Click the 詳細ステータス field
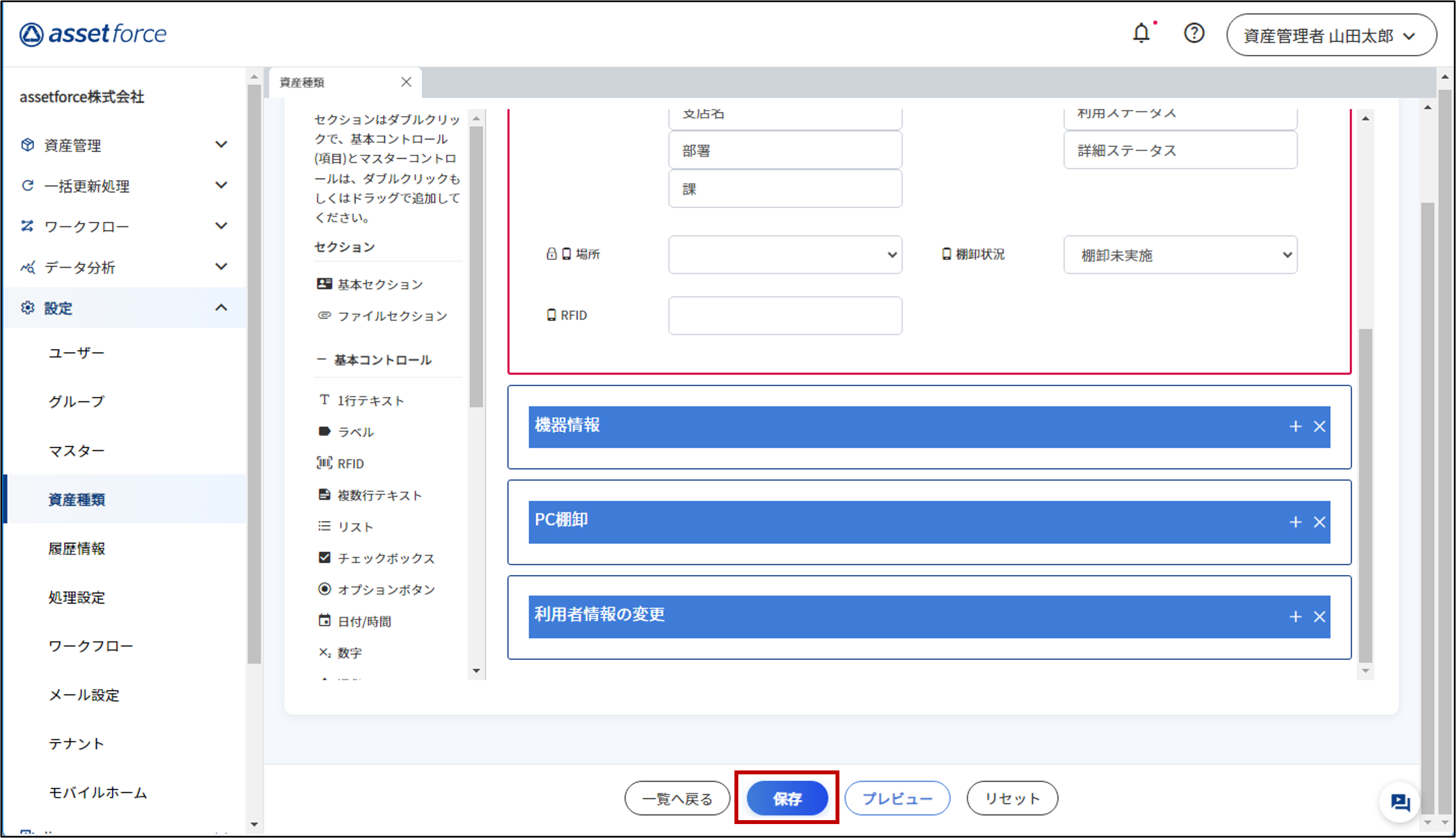Screen dimensions: 1456x838 click(1180, 150)
